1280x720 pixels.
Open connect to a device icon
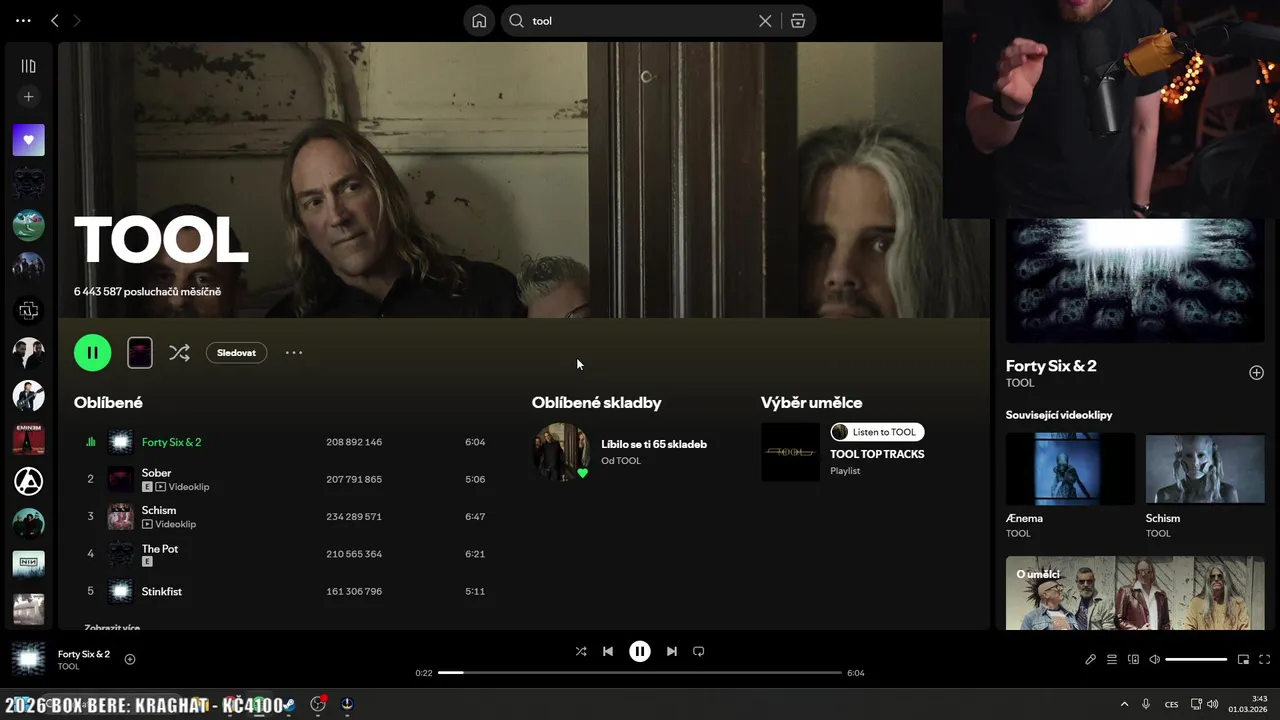(x=1133, y=659)
